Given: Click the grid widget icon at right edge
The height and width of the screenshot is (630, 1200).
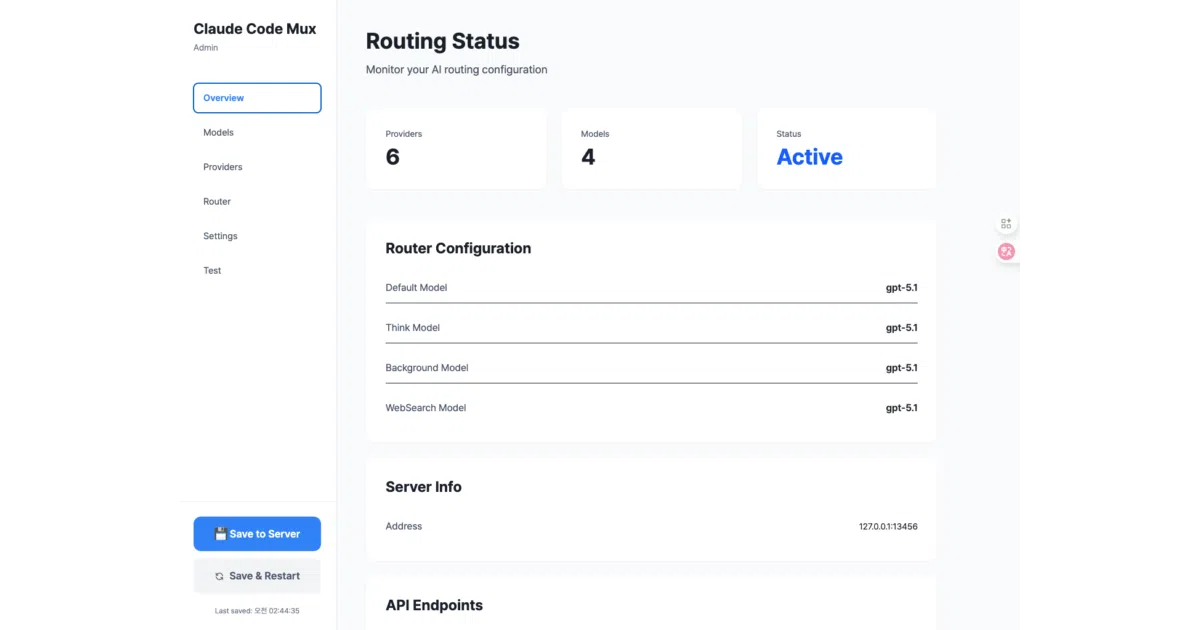Looking at the screenshot, I should (x=1006, y=224).
